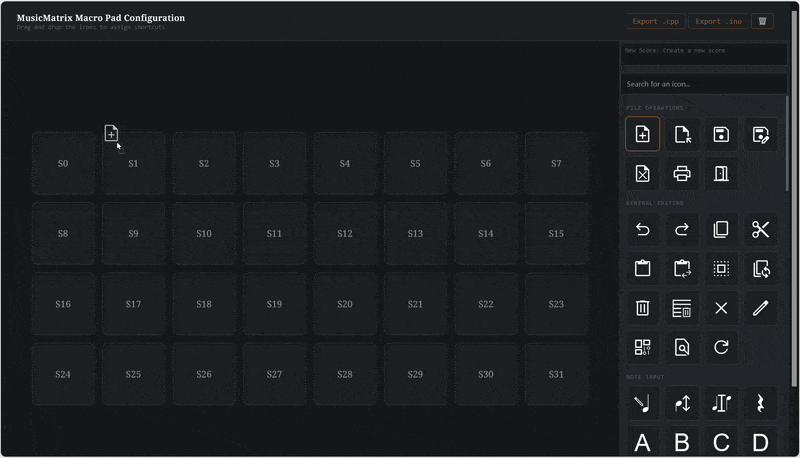Select macro pad slot S0
Viewport: 800px width, 458px height.
[63, 164]
